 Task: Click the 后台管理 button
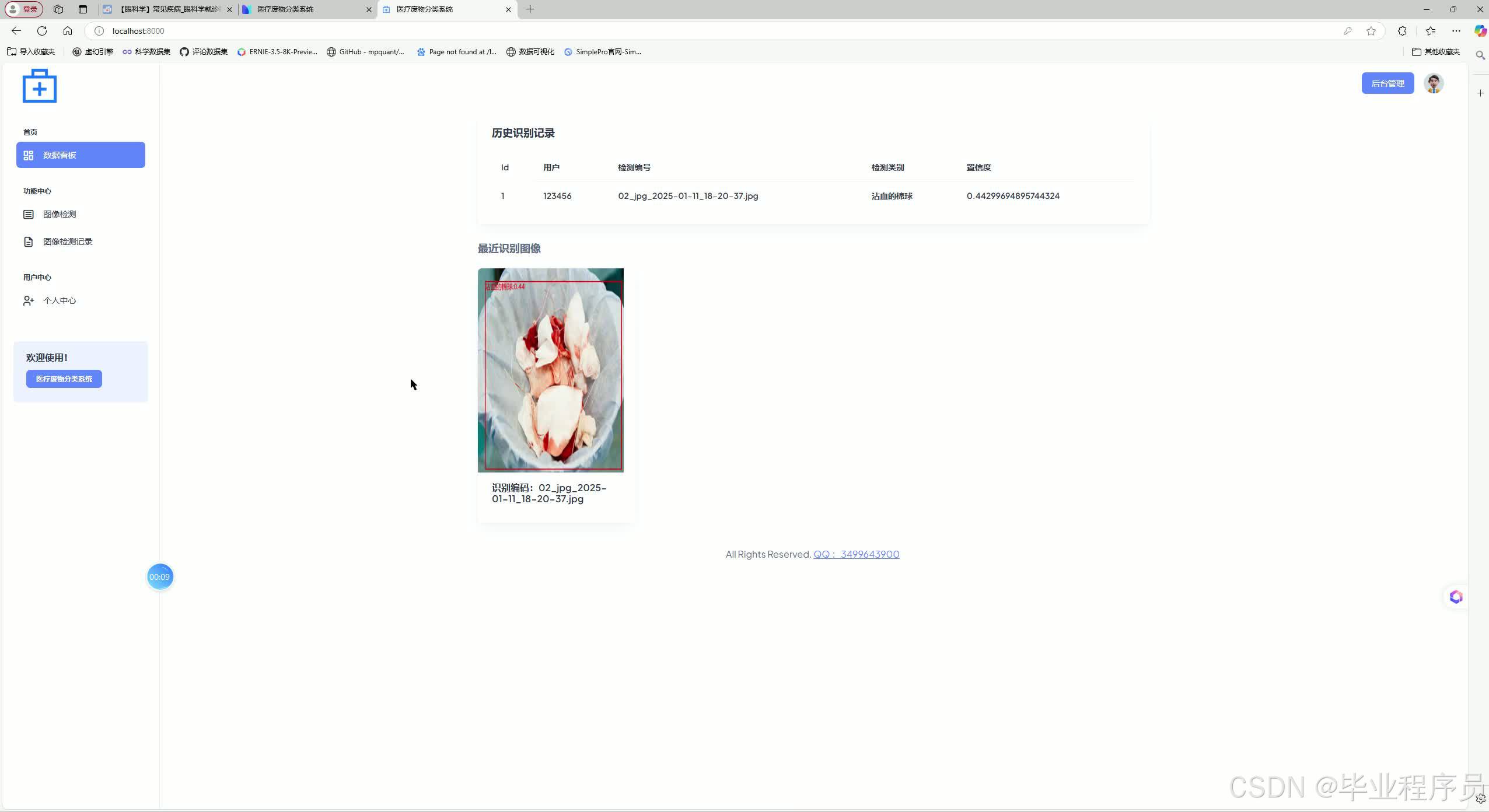1387,83
